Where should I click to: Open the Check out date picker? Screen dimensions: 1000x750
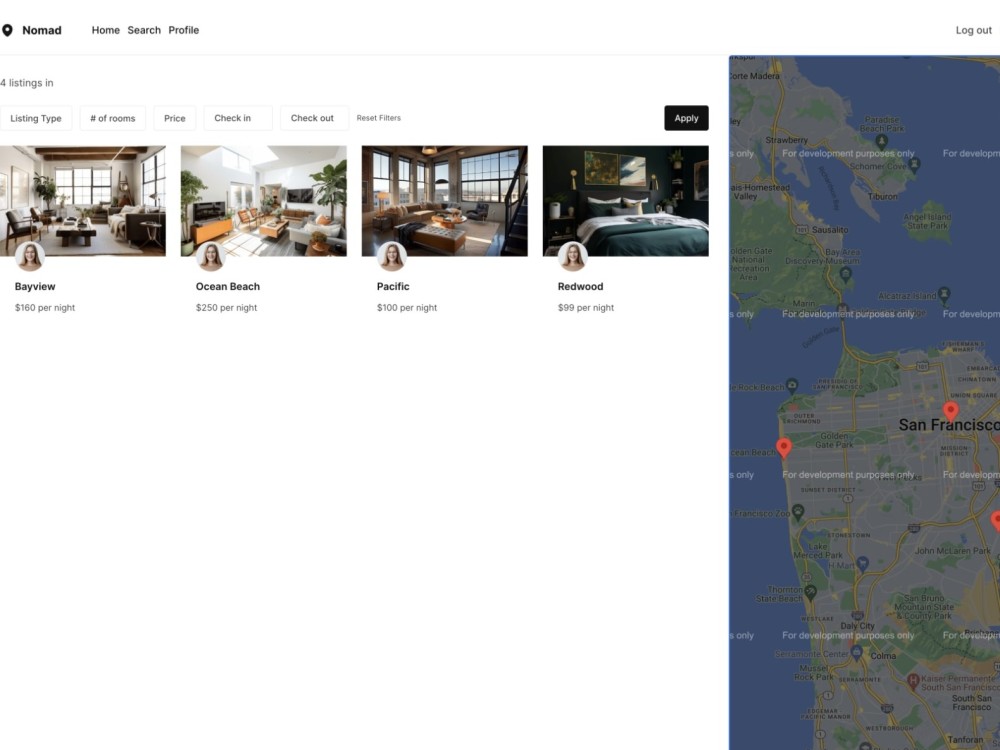pos(314,118)
